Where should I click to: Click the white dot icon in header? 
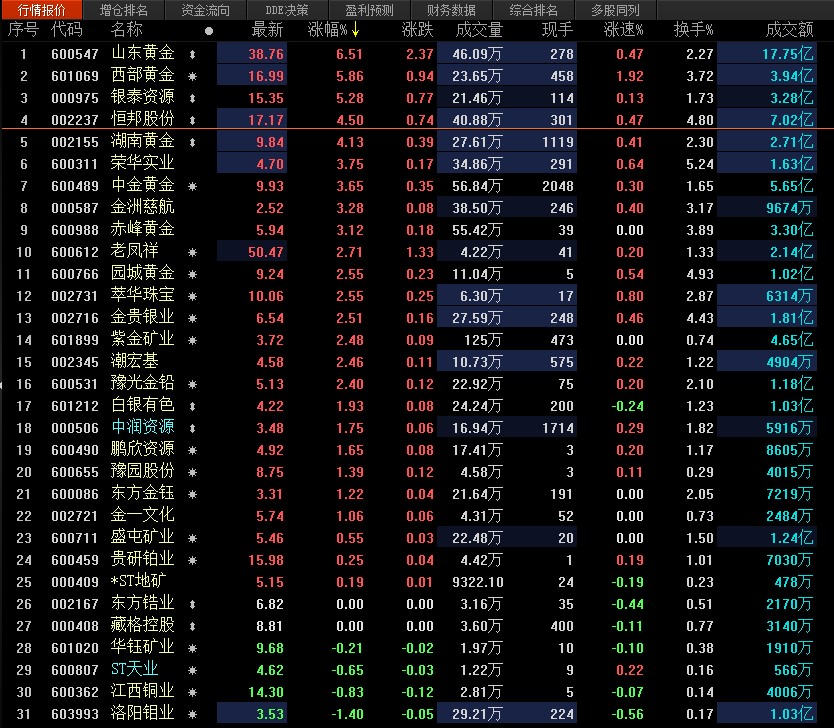tap(209, 31)
